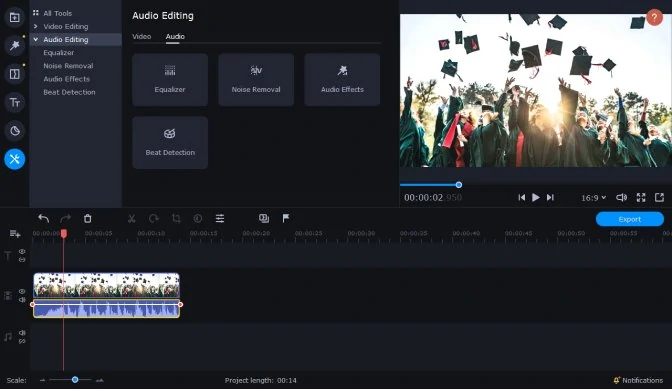The width and height of the screenshot is (672, 389).
Task: Select Beat Detection in the sidebar list
Action: pyautogui.click(x=69, y=92)
